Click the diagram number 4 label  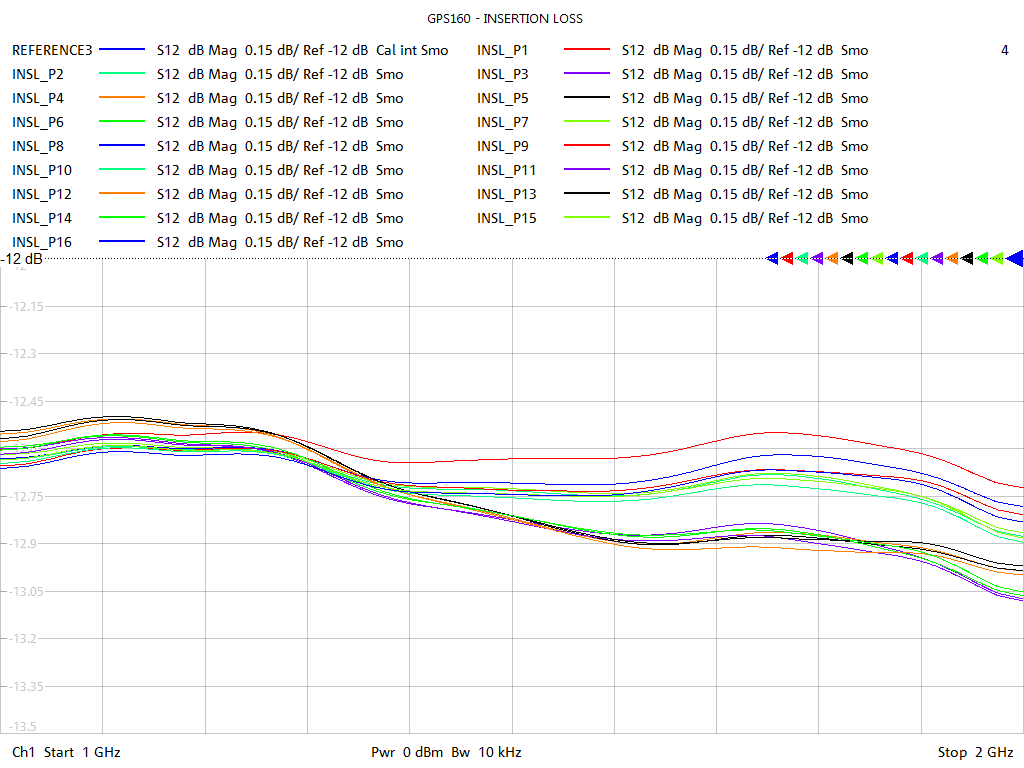1004,50
